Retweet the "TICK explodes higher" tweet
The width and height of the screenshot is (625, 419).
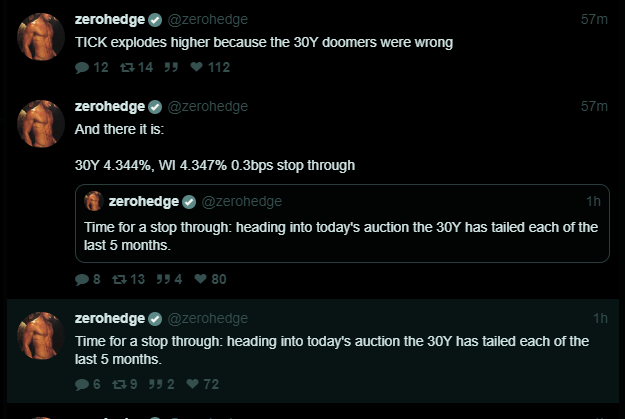(125, 68)
